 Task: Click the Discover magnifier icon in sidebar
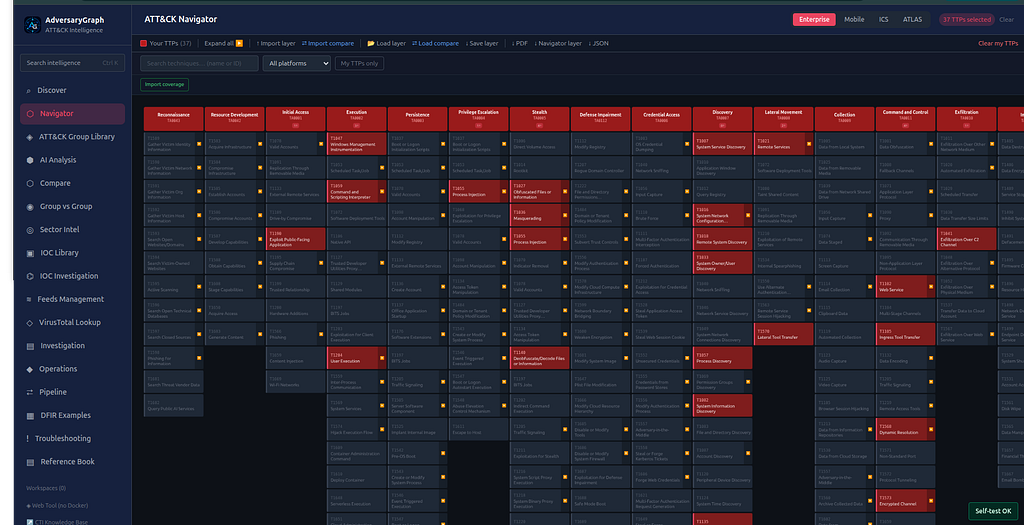pyautogui.click(x=29, y=91)
